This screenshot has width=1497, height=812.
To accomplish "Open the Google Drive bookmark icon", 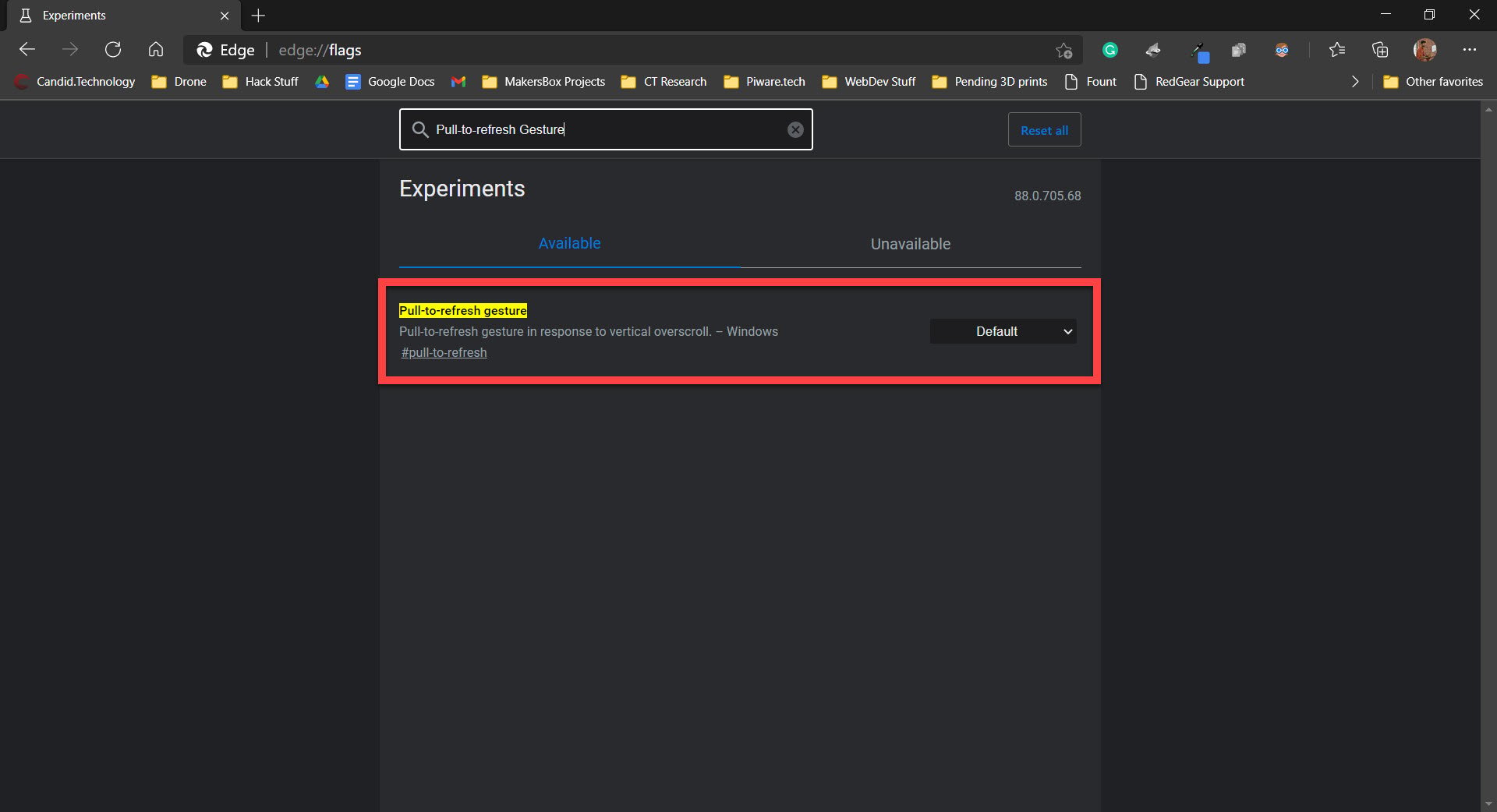I will 322,81.
